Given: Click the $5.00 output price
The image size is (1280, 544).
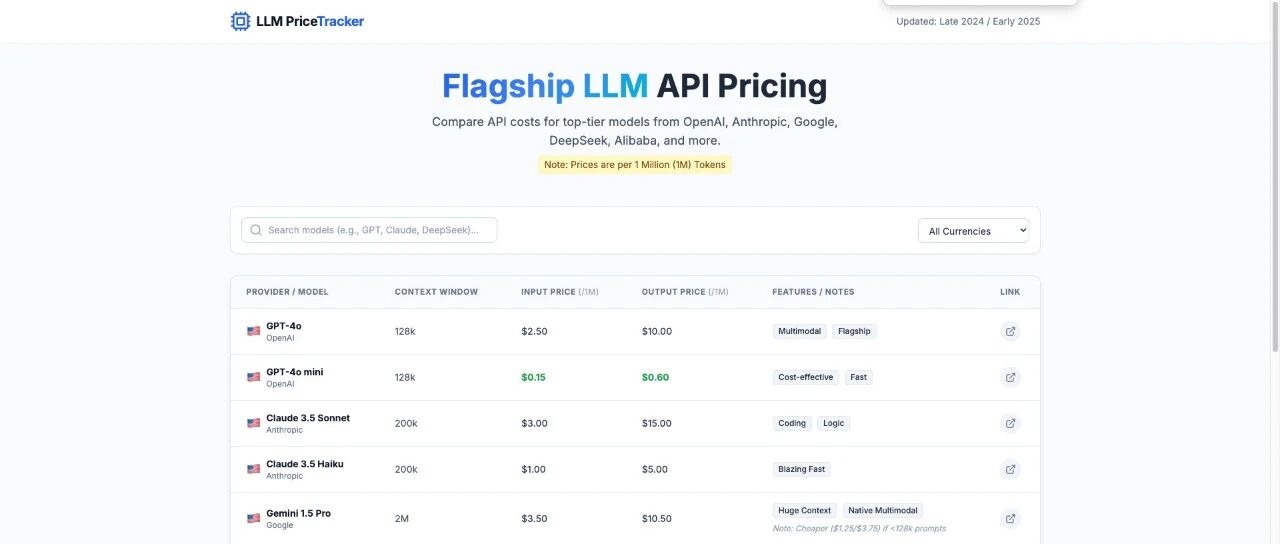Looking at the screenshot, I should click(655, 469).
